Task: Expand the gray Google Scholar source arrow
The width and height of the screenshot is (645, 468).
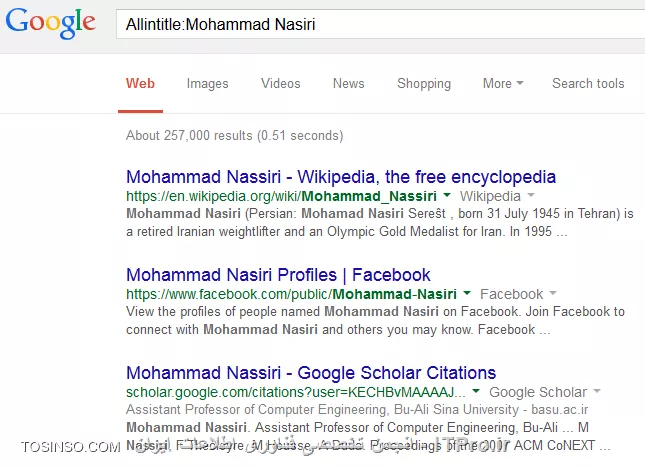Action: tap(597, 391)
